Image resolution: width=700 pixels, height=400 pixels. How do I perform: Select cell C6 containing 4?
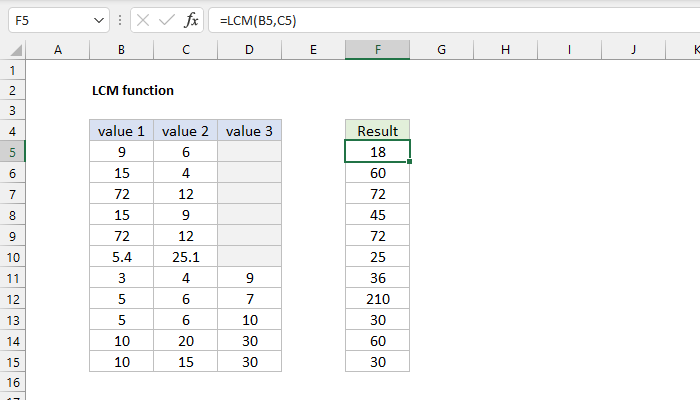186,173
